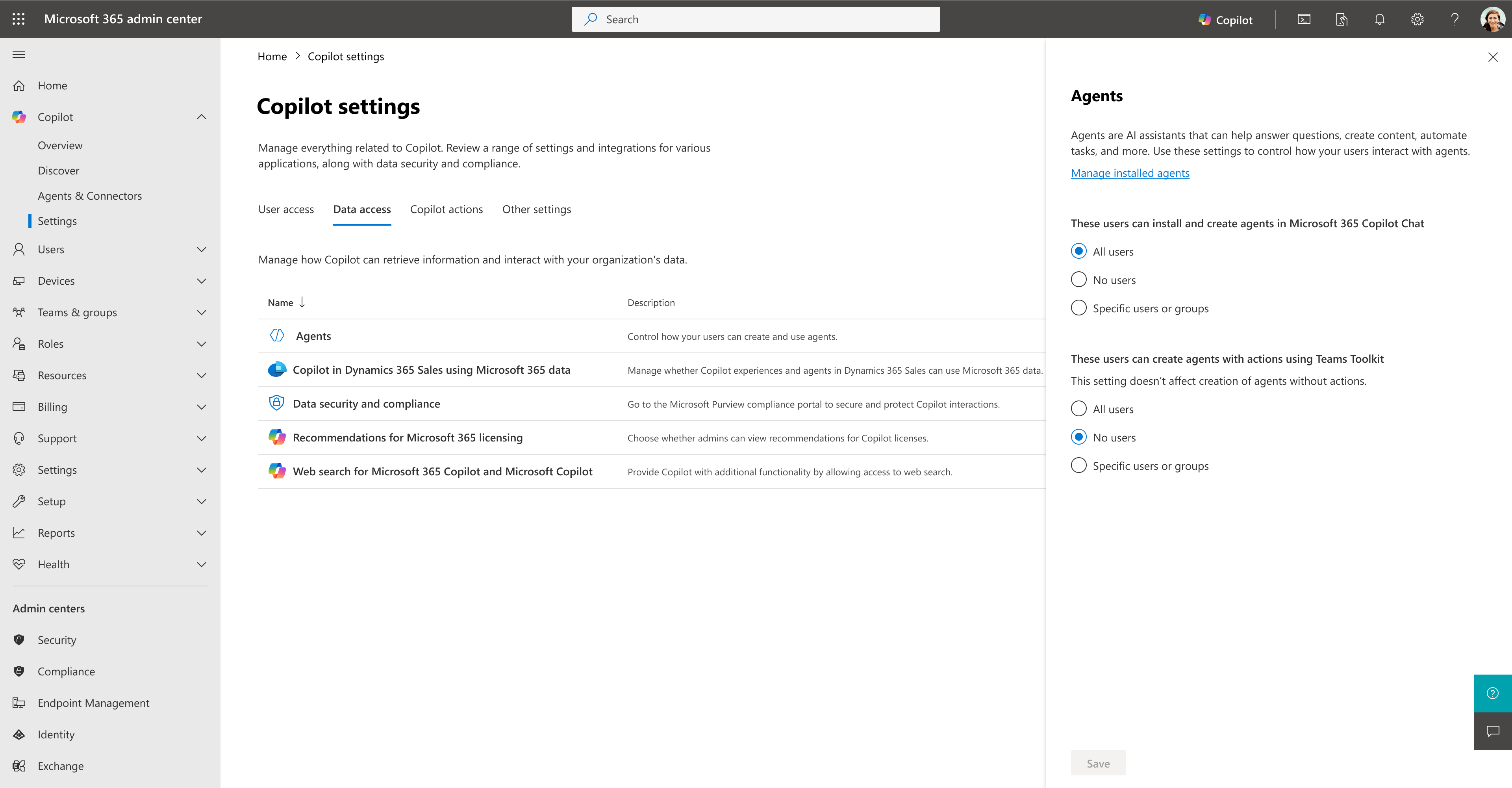The height and width of the screenshot is (788, 1512).
Task: Open Endpoint Management admin center
Action: (93, 703)
